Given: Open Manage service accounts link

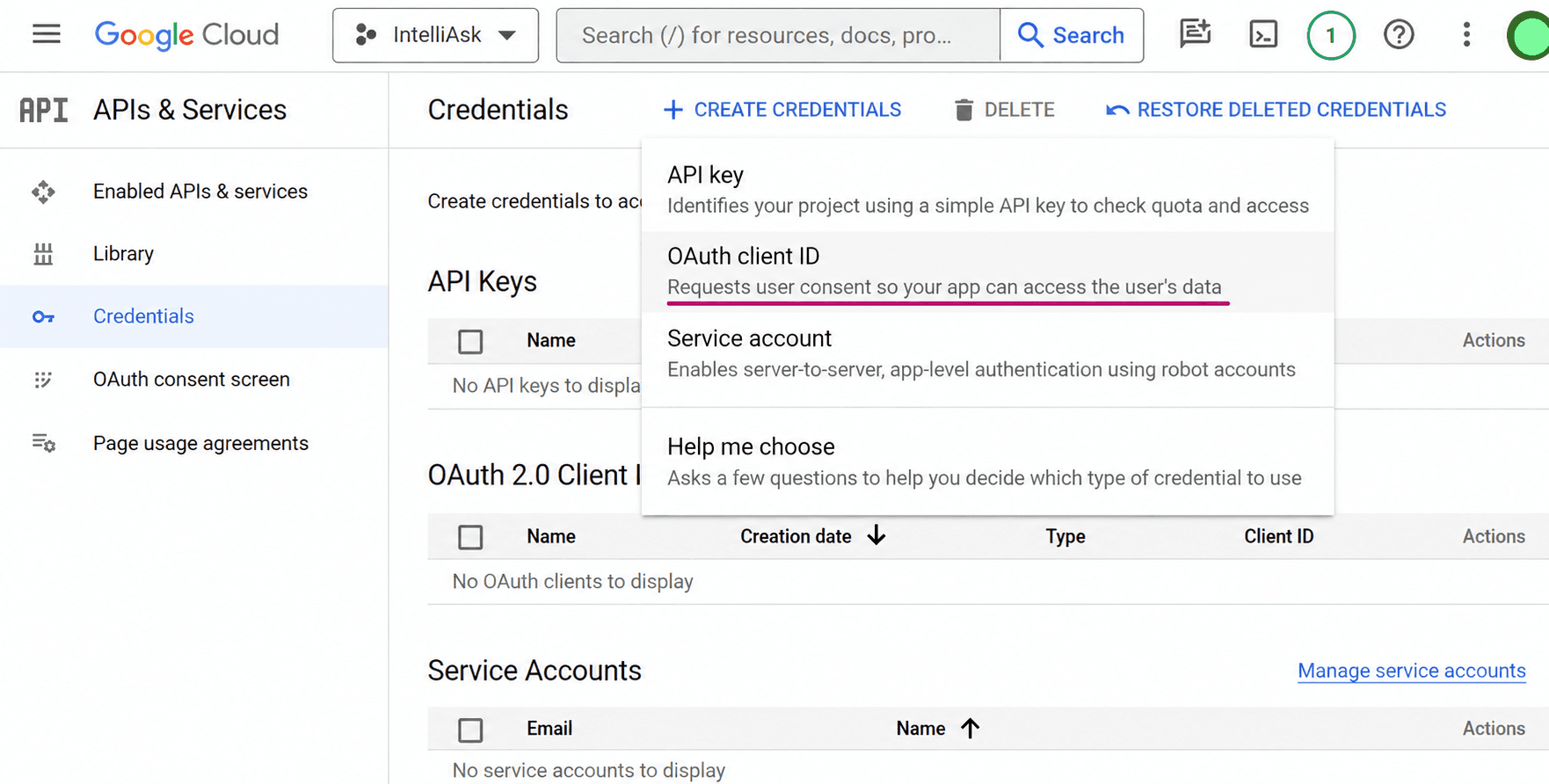Looking at the screenshot, I should (1412, 671).
